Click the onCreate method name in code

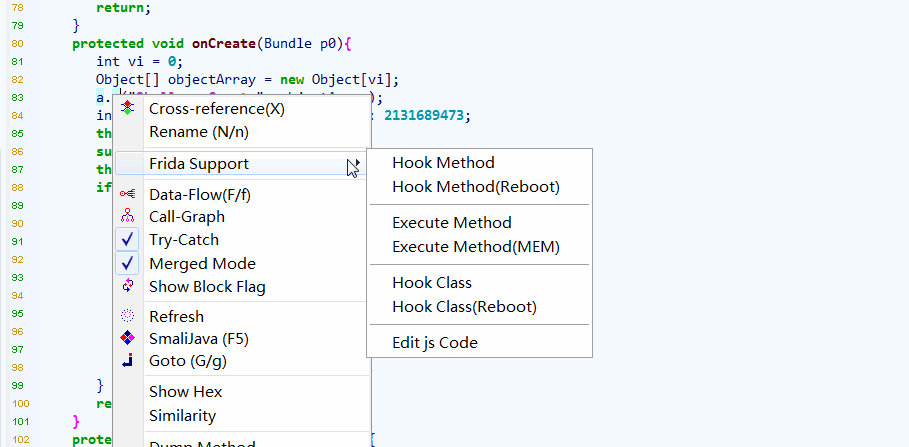(x=217, y=44)
